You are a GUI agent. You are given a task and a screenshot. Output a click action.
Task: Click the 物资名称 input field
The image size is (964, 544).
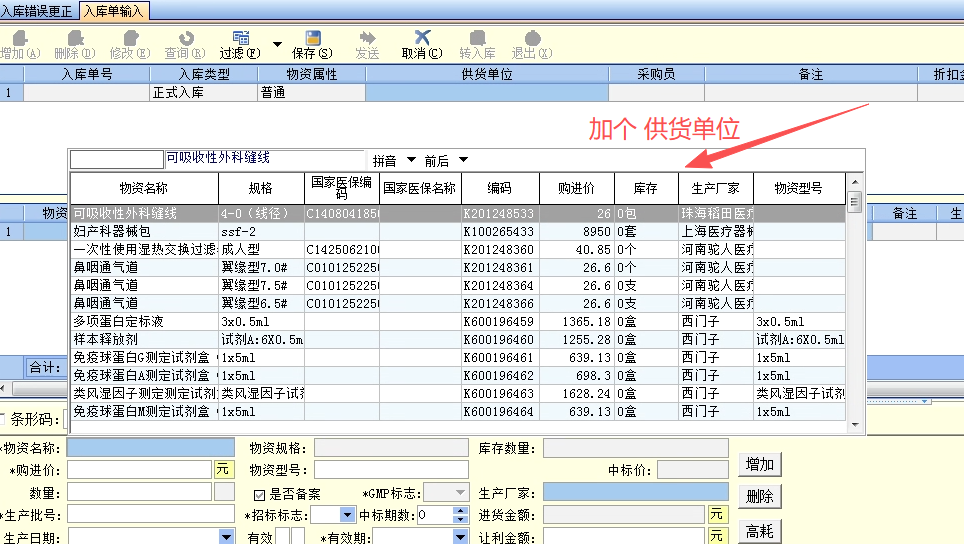pos(151,447)
